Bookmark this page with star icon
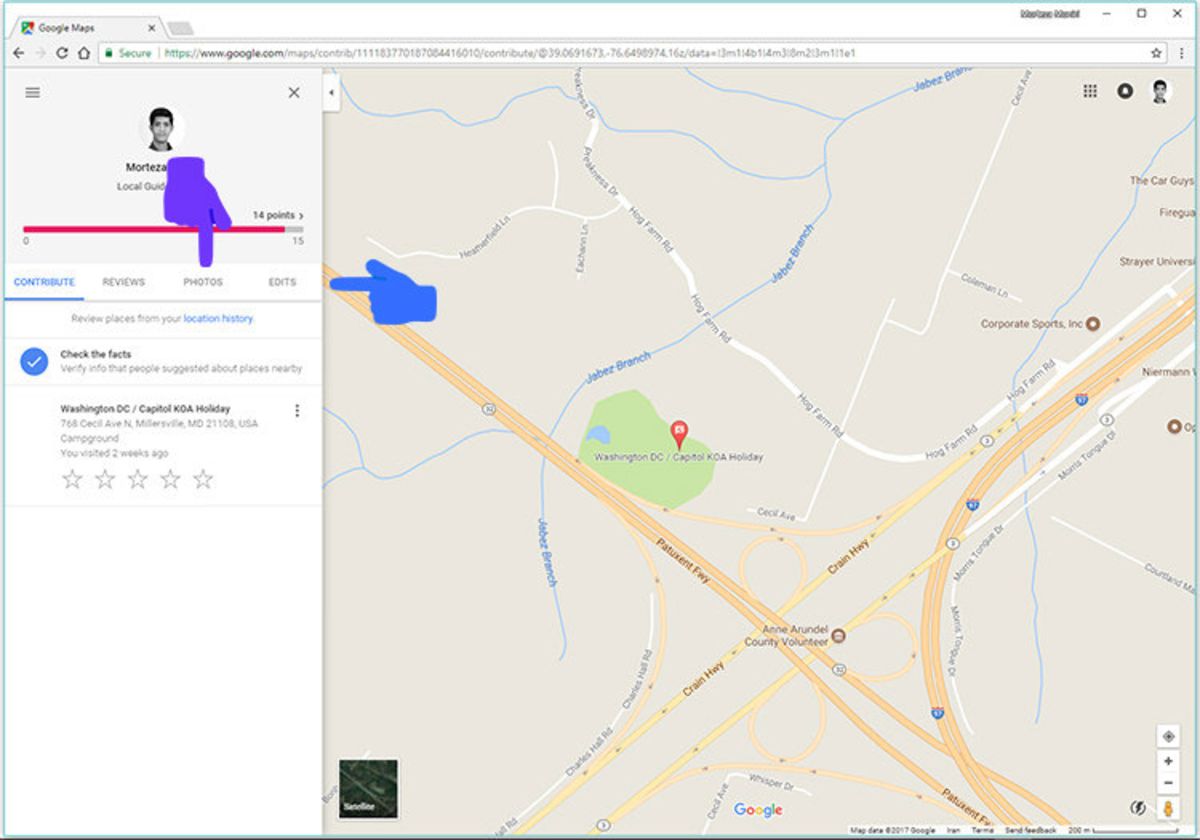The height and width of the screenshot is (840, 1200). pyautogui.click(x=1156, y=53)
